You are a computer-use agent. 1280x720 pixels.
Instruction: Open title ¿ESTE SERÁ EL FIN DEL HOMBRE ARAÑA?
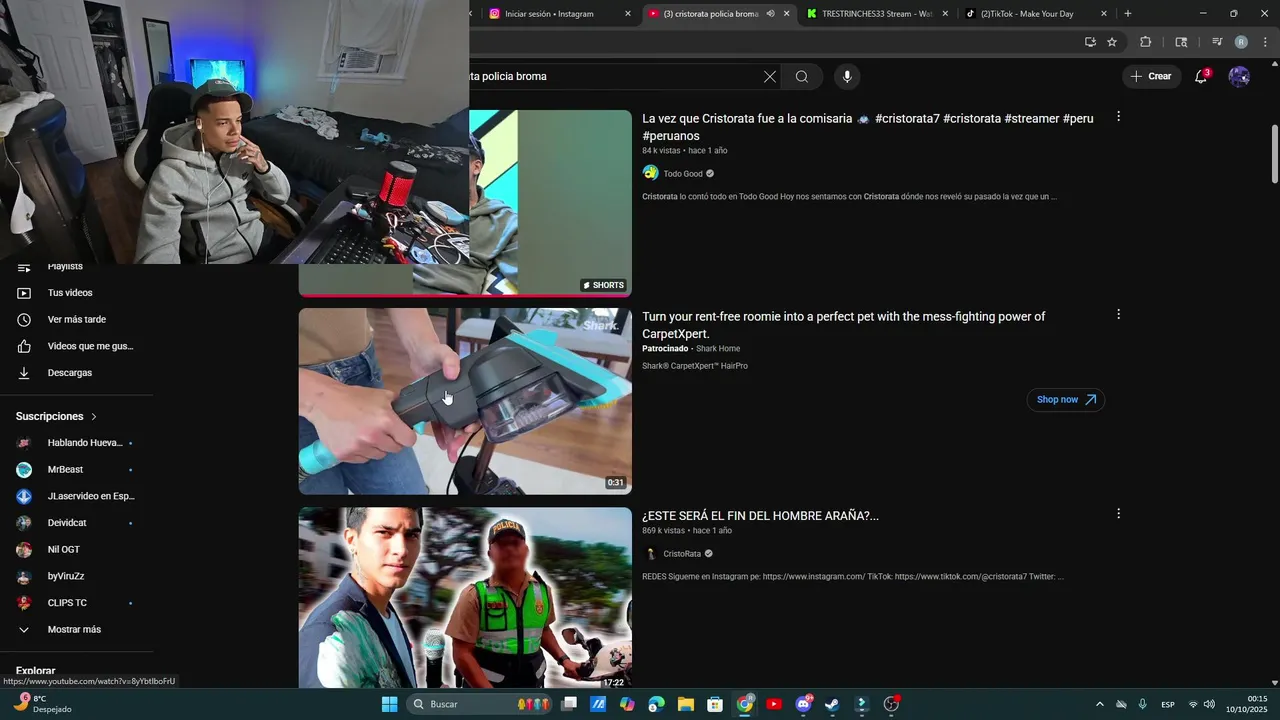[x=760, y=516]
